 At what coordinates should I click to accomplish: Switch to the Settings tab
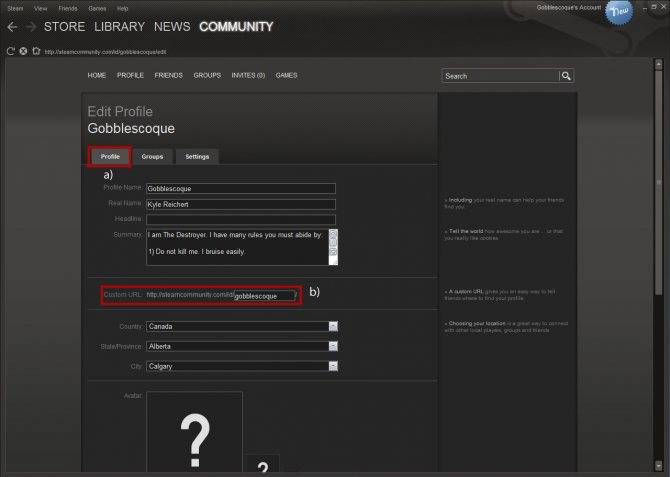197,156
